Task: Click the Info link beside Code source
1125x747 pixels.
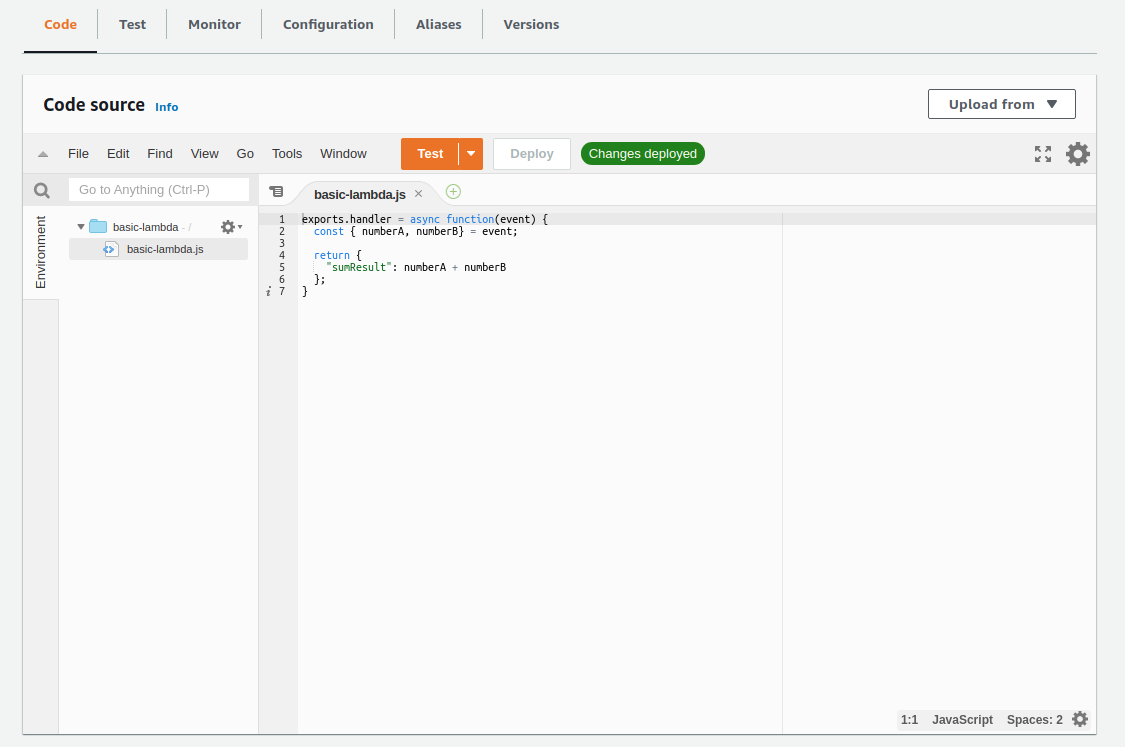Action: [x=166, y=107]
